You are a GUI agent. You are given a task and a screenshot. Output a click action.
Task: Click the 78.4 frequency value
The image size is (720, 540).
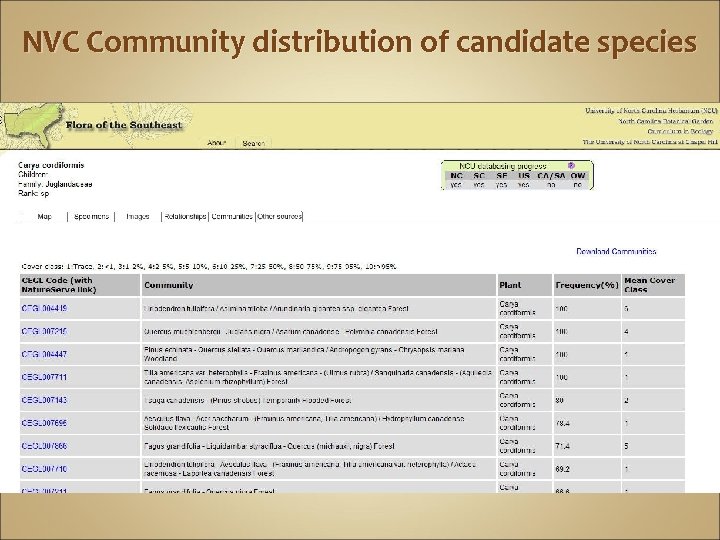[x=562, y=423]
